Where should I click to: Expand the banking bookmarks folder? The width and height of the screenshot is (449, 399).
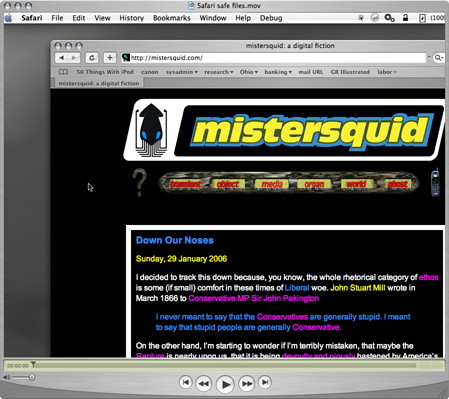point(278,72)
